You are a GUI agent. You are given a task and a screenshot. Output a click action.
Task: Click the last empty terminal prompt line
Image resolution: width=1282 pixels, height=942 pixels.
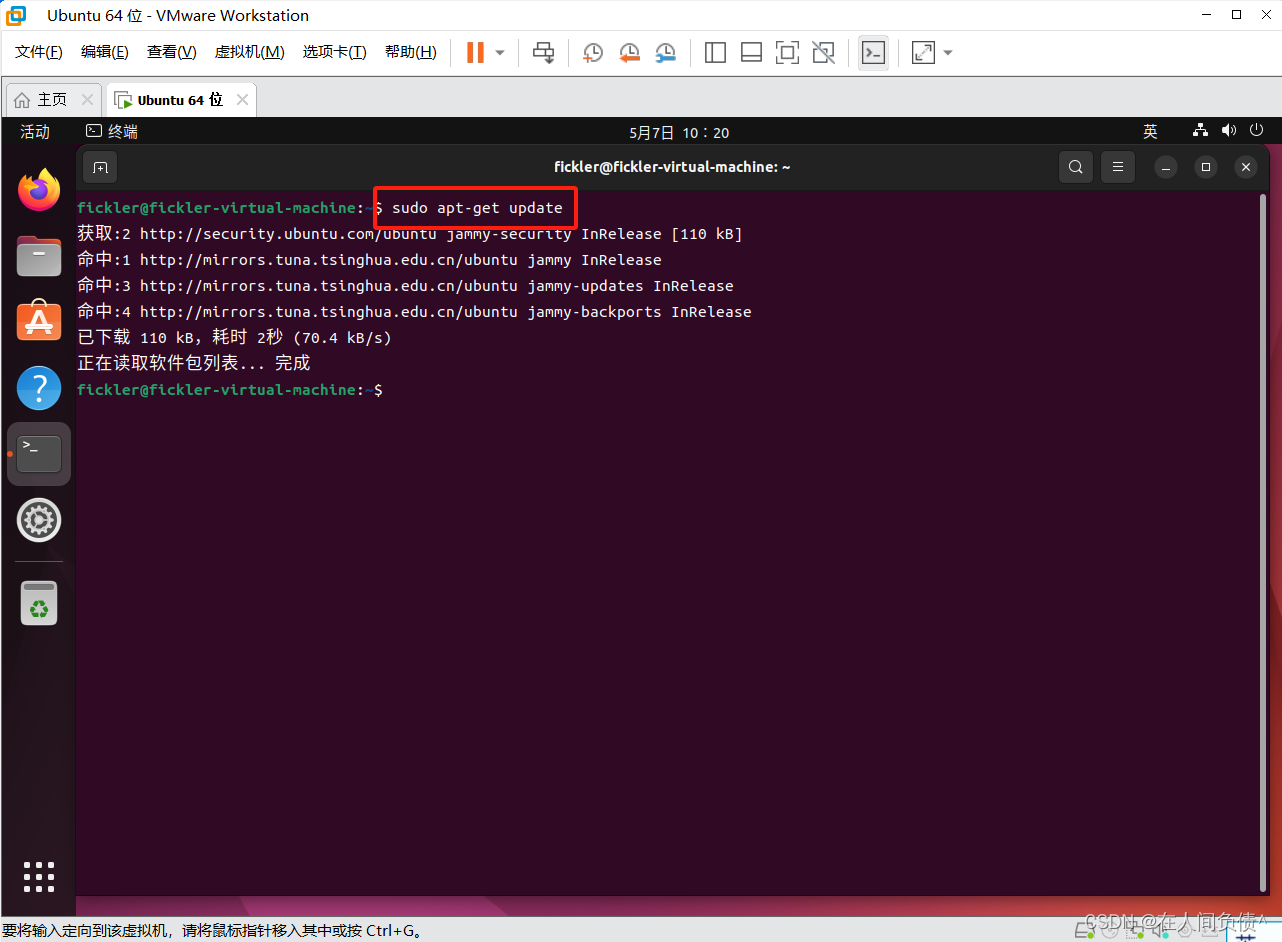point(230,390)
